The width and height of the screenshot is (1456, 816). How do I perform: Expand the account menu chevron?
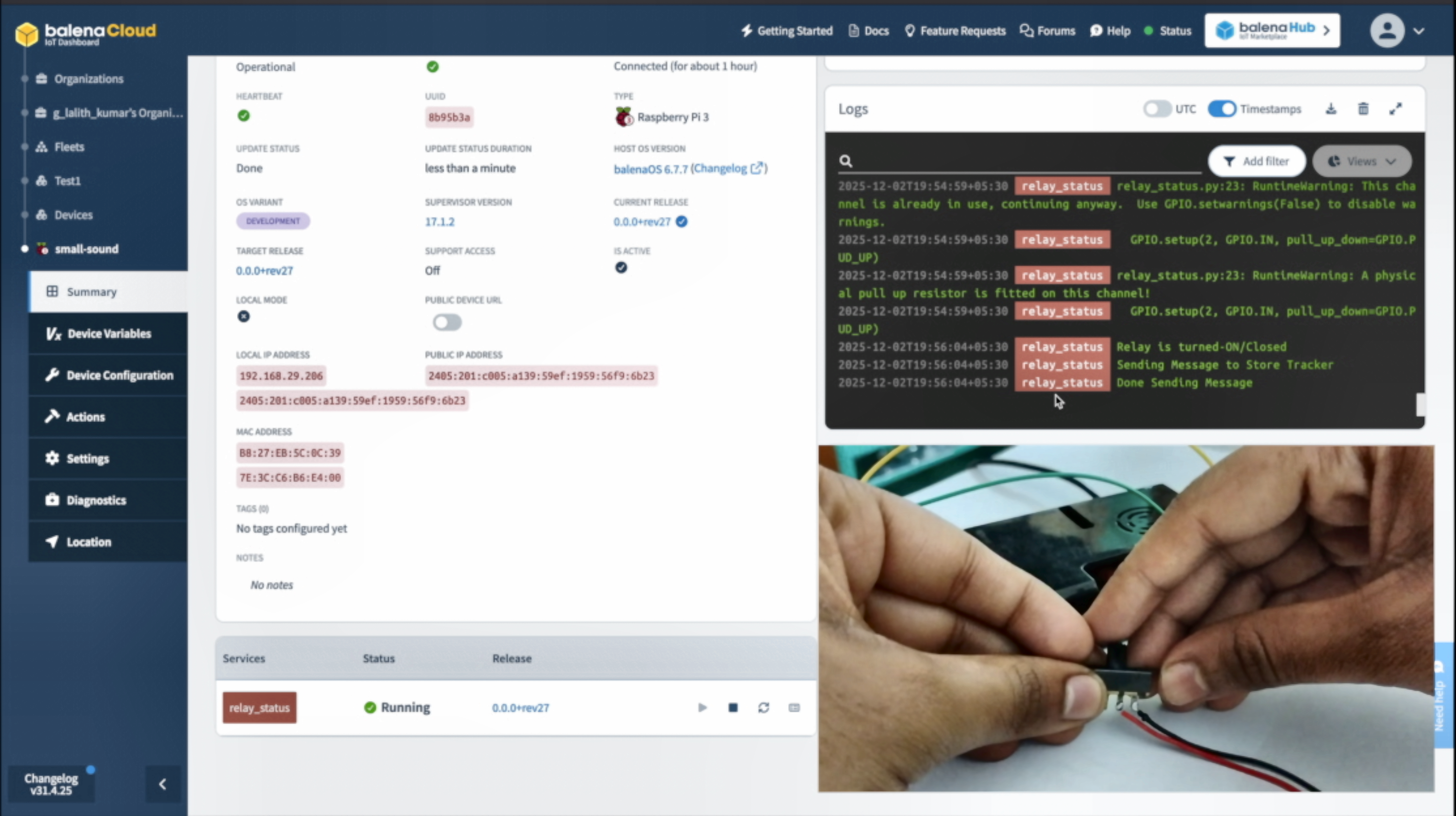1419,31
